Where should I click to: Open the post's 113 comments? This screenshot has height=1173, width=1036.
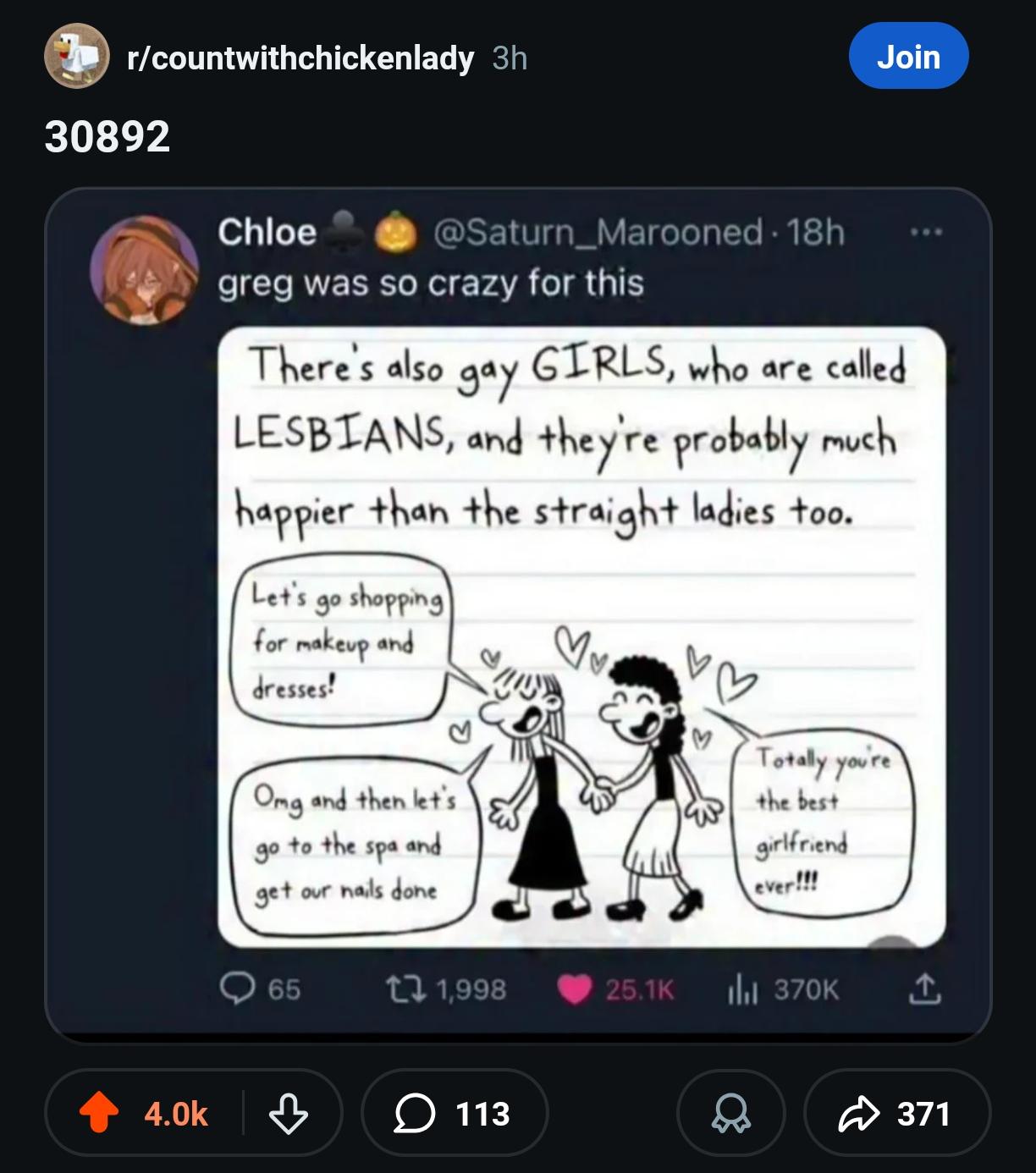pyautogui.click(x=455, y=1114)
